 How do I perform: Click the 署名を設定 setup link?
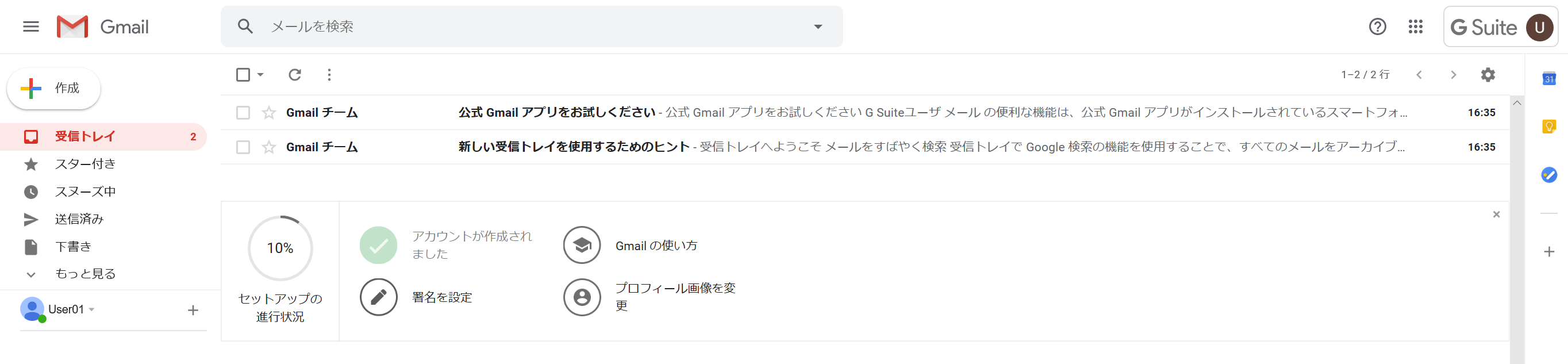441,297
